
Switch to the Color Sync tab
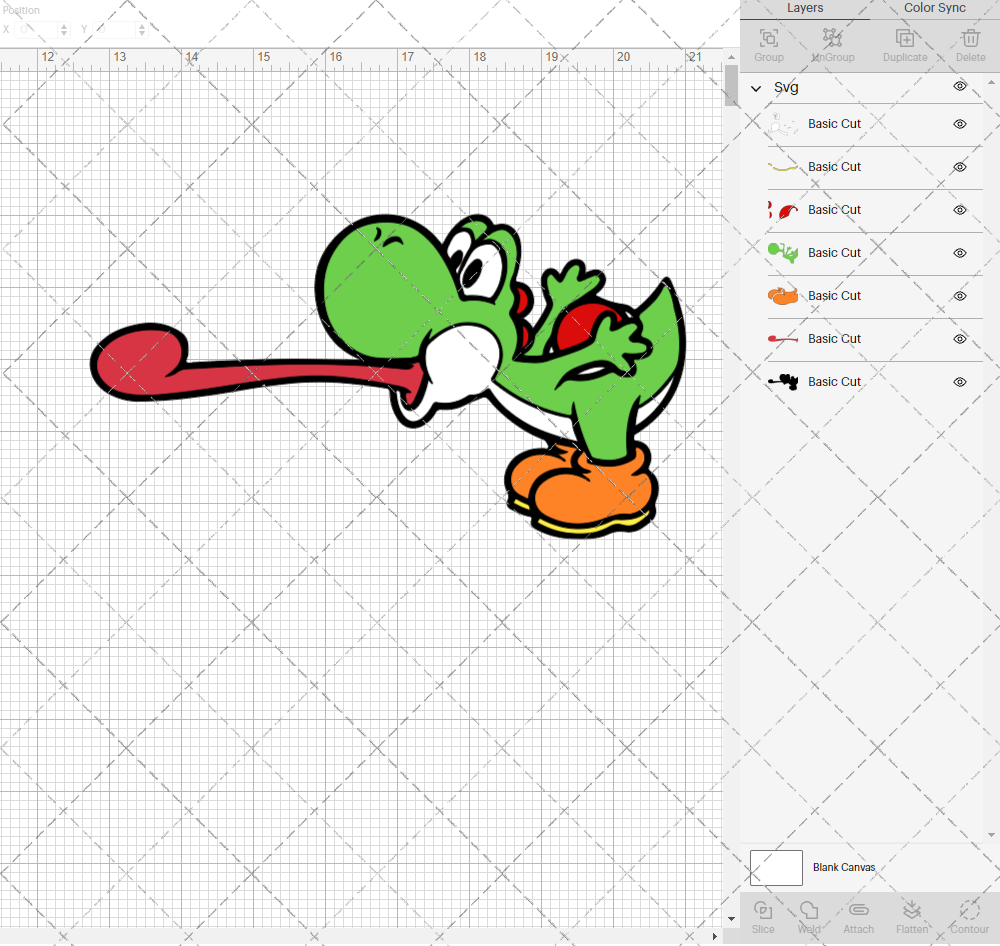(x=934, y=8)
